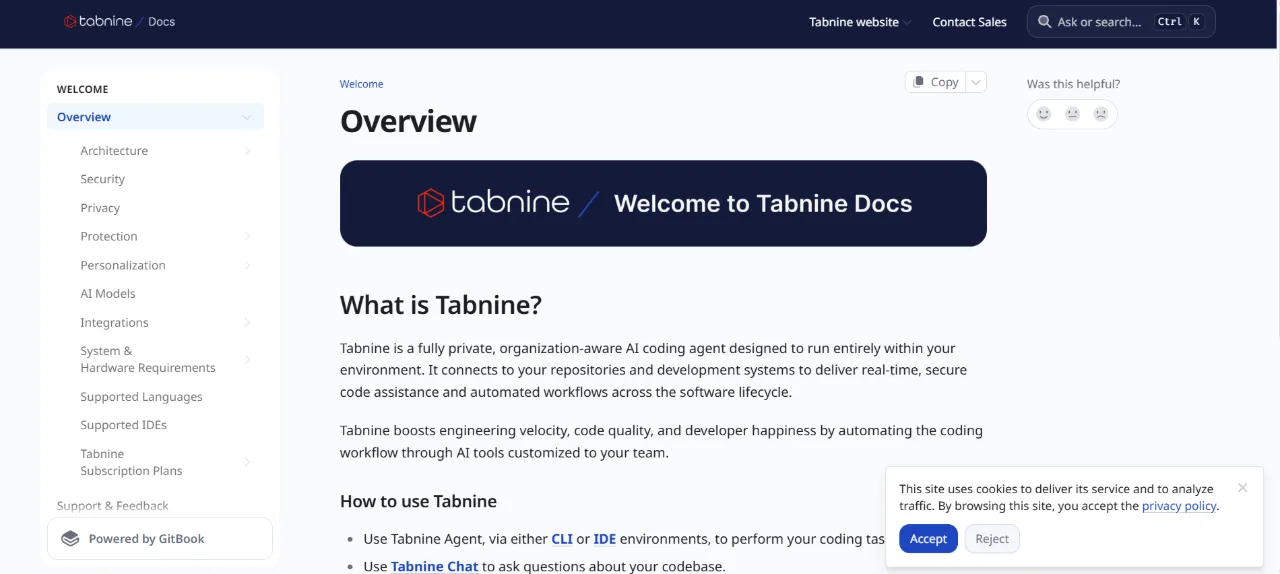
Task: Click the search magnifier icon
Action: [1045, 21]
